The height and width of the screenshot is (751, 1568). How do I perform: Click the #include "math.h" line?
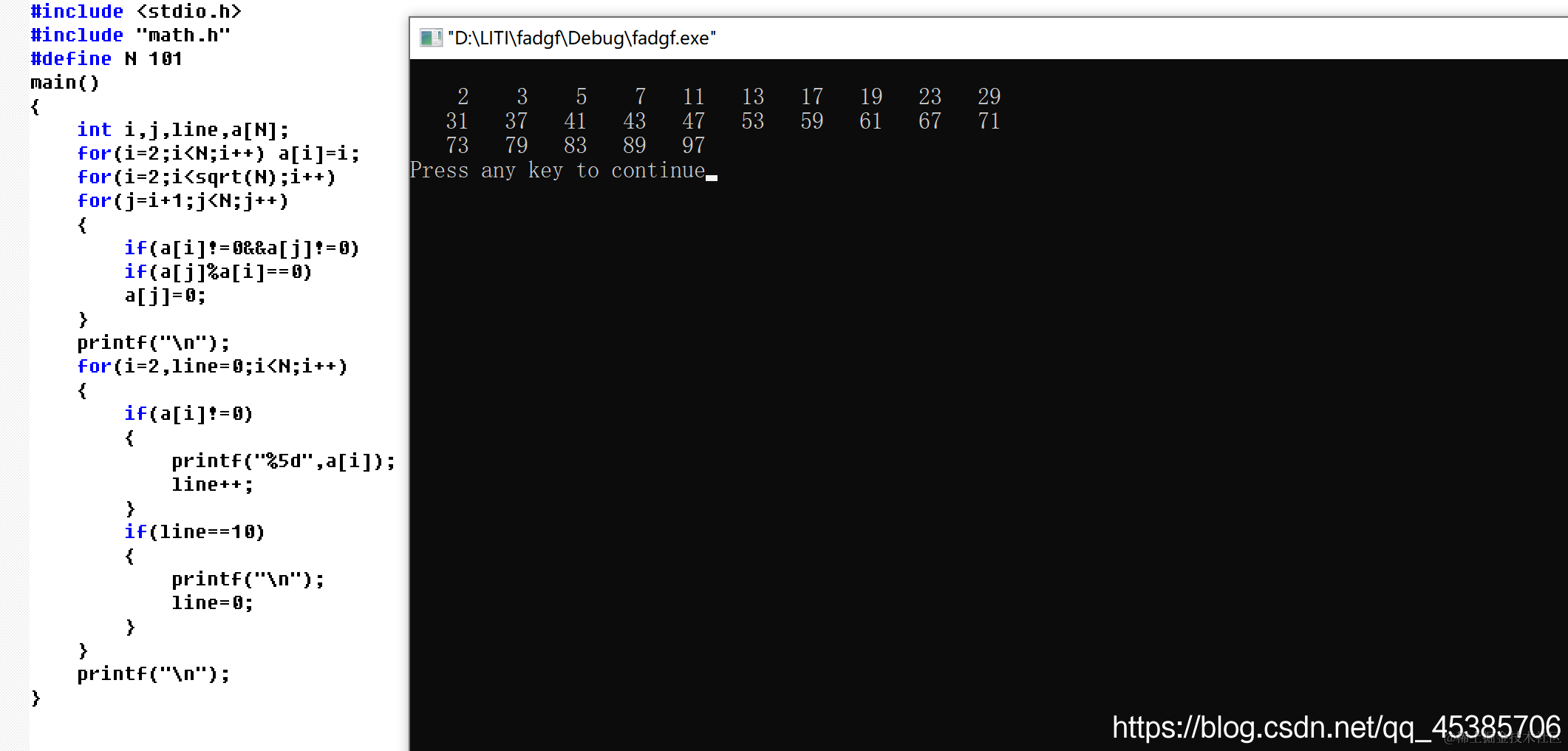click(x=131, y=35)
